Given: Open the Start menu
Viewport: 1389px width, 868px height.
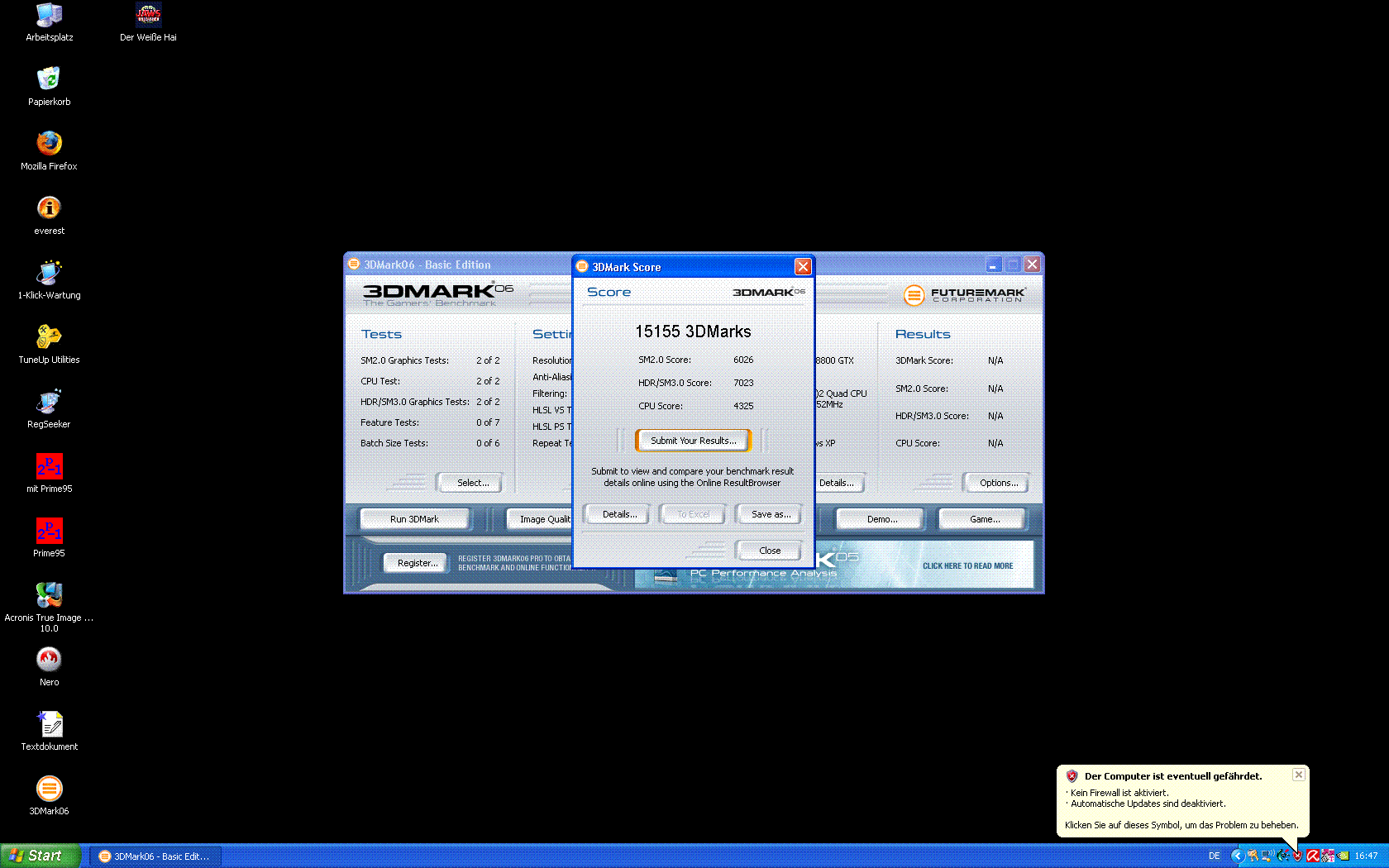Looking at the screenshot, I should coord(41,856).
